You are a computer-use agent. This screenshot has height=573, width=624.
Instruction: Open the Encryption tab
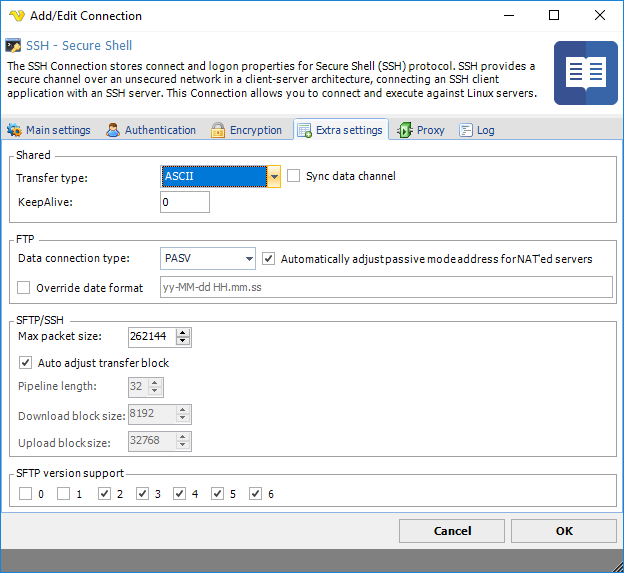(247, 130)
